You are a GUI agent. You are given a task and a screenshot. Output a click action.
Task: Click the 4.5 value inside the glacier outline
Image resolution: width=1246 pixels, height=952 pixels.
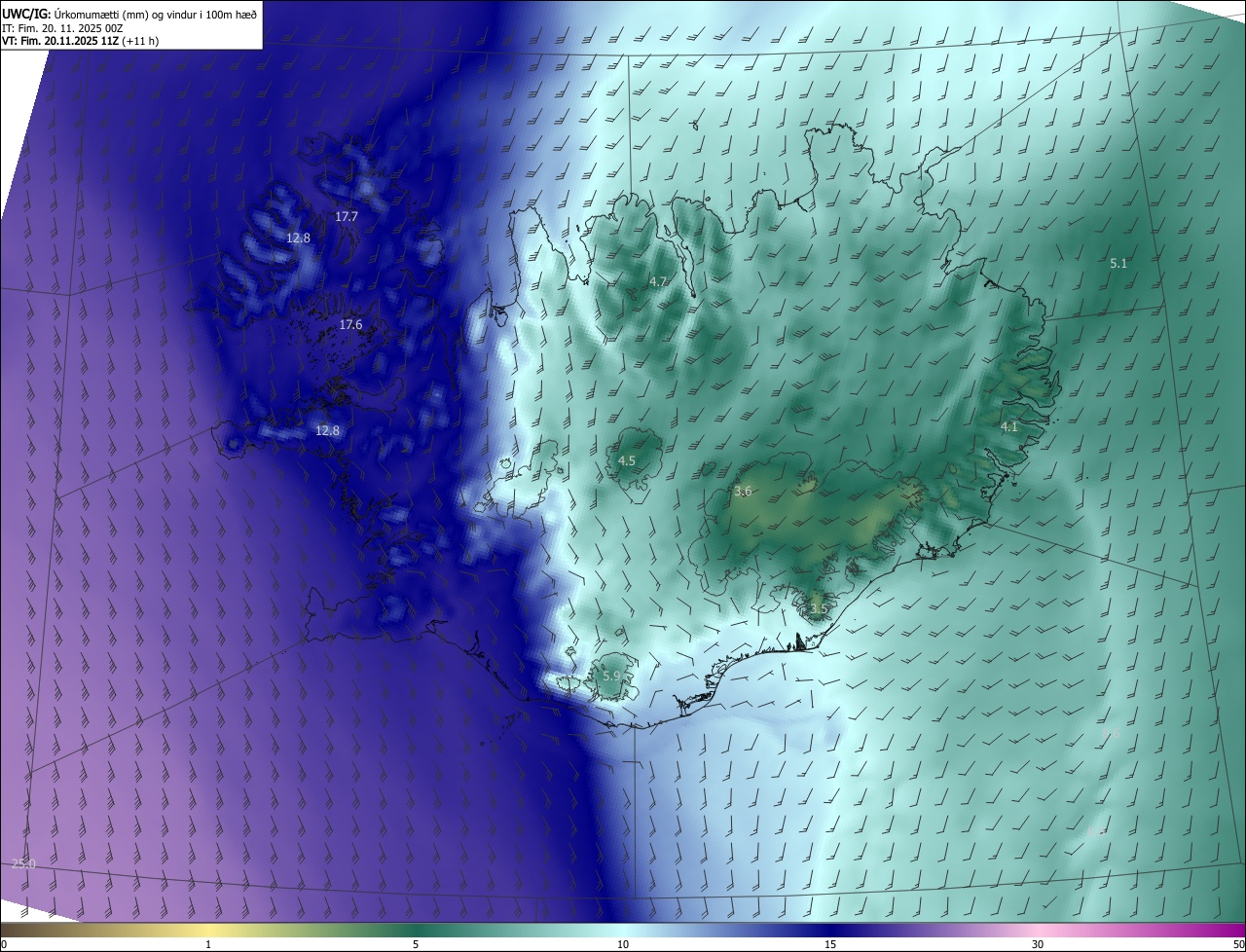tap(627, 460)
